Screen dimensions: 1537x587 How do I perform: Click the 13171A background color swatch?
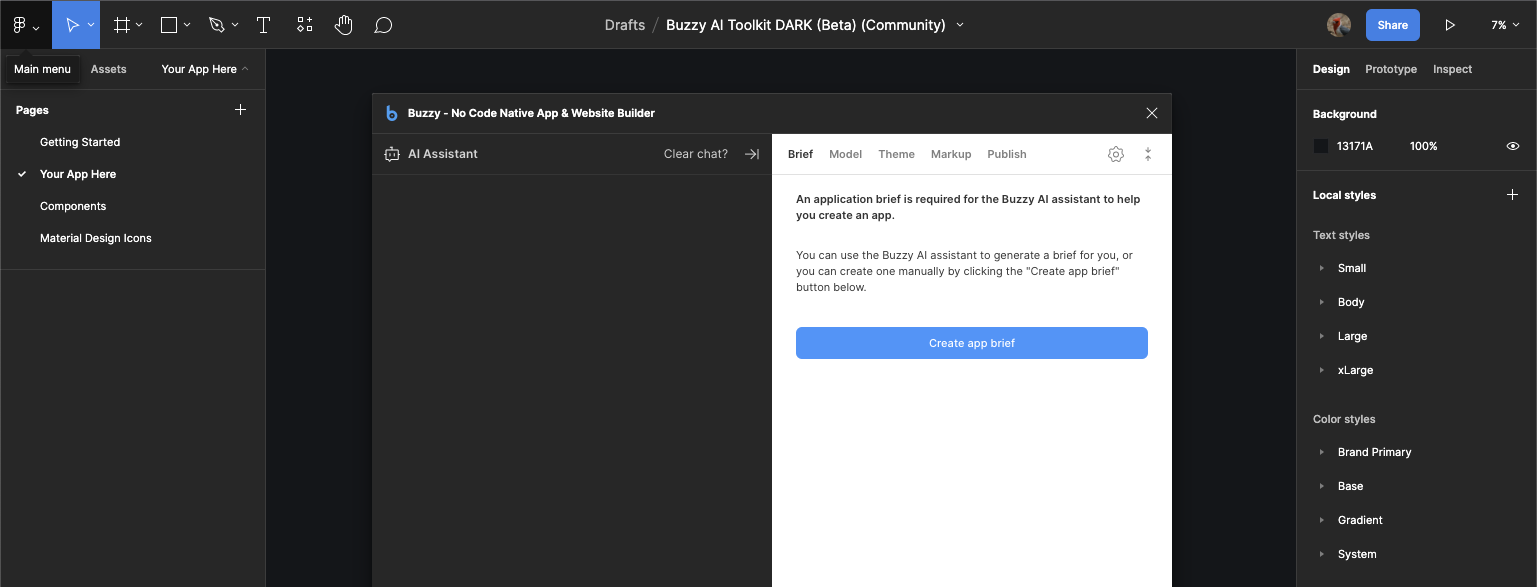(x=1321, y=146)
